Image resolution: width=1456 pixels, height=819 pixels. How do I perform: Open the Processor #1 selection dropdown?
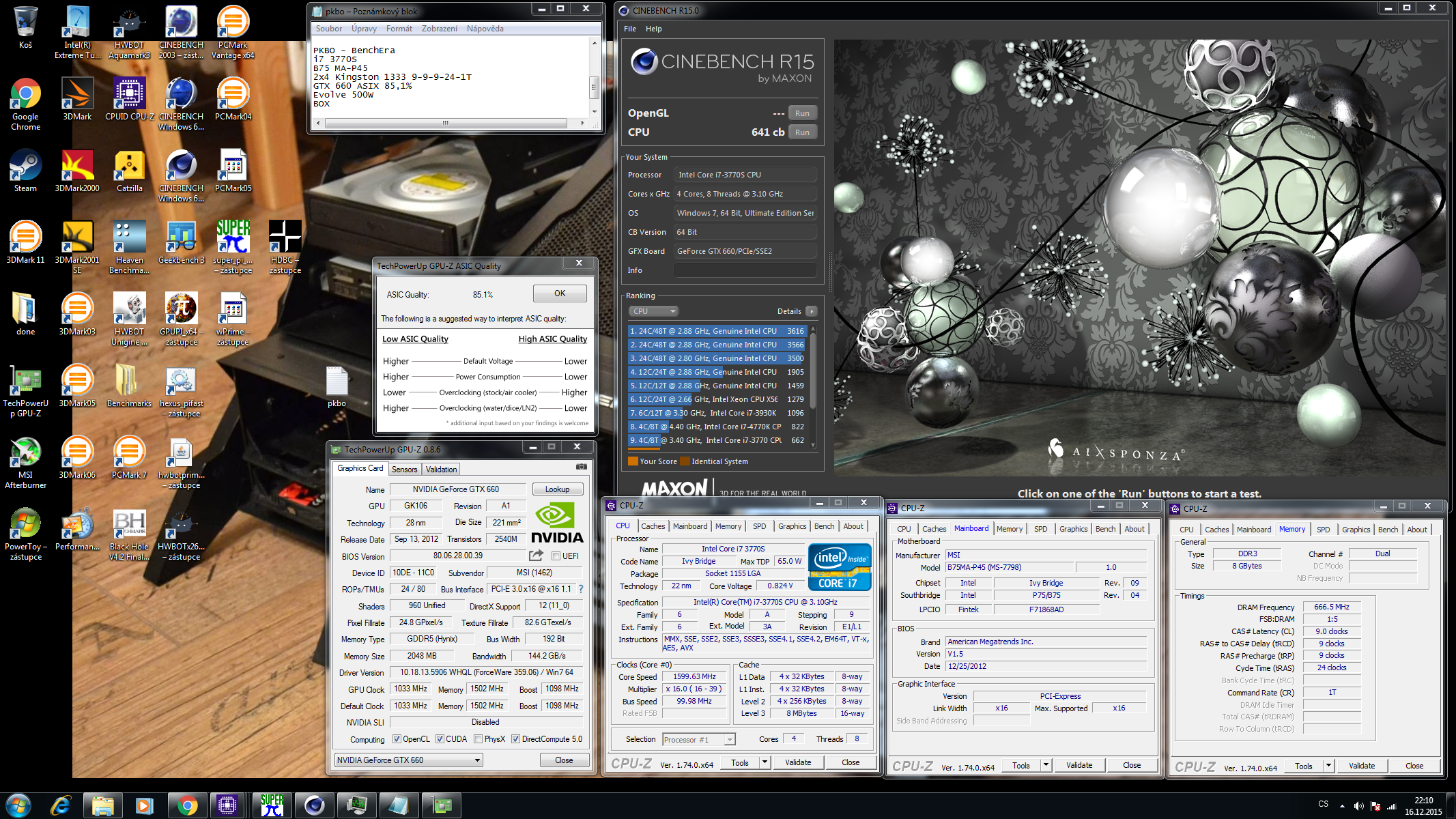(x=698, y=739)
